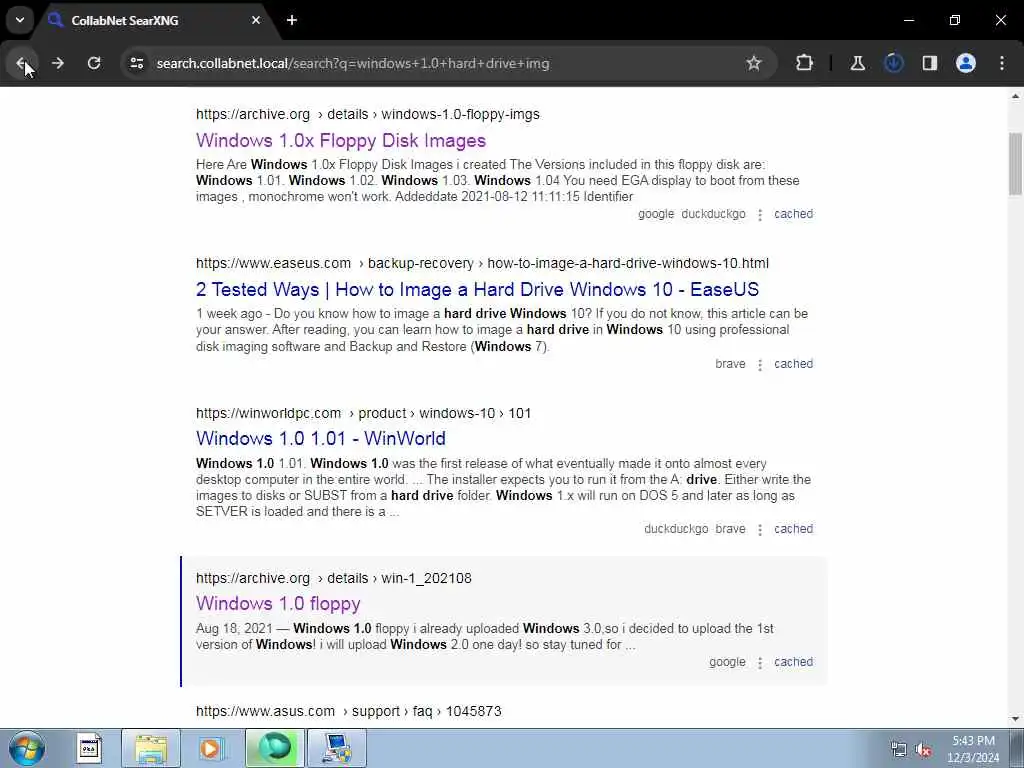
Task: Open the downloads indicator icon
Action: pyautogui.click(x=893, y=63)
